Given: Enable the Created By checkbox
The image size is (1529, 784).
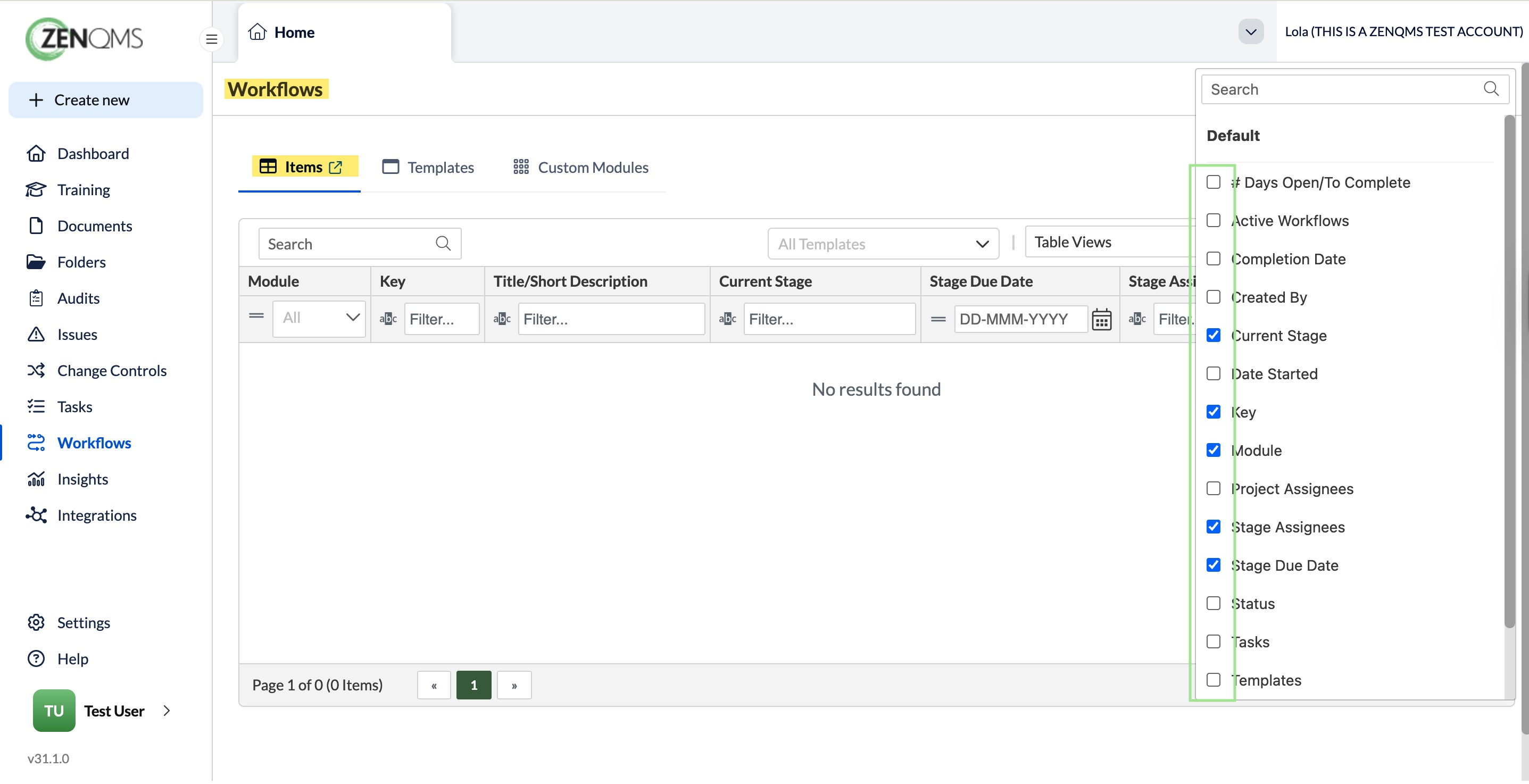Looking at the screenshot, I should (1213, 297).
